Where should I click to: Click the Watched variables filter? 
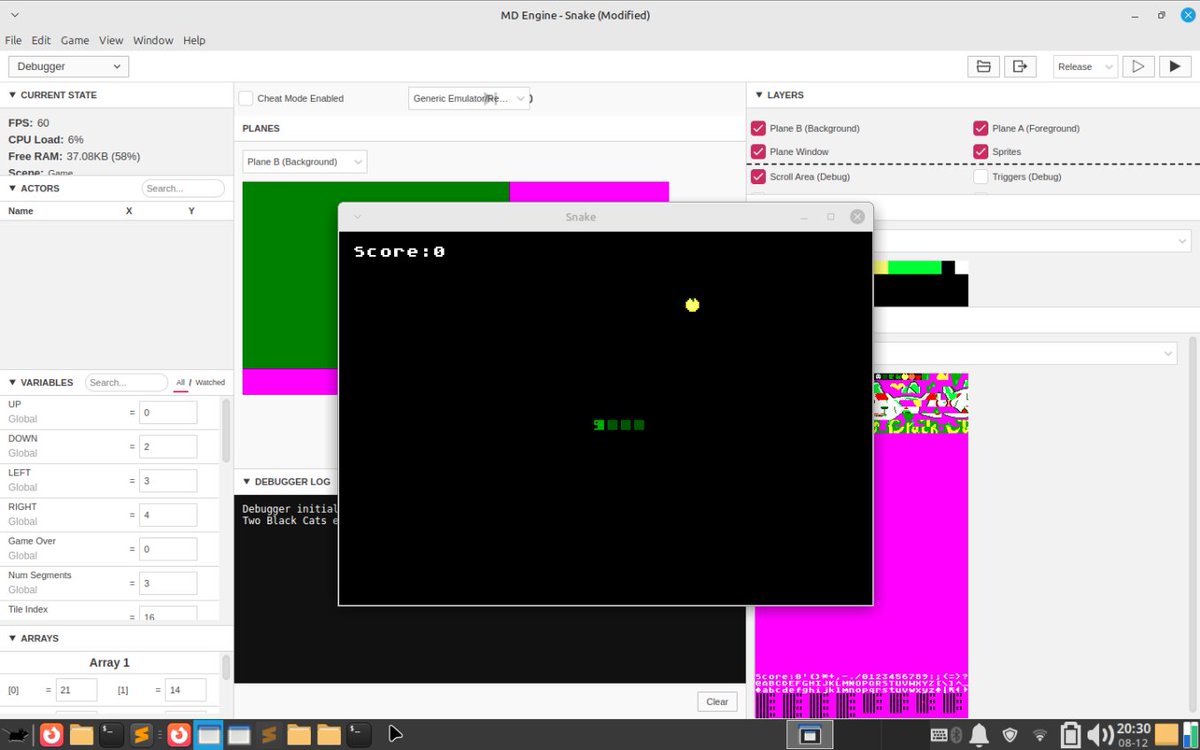click(x=210, y=382)
